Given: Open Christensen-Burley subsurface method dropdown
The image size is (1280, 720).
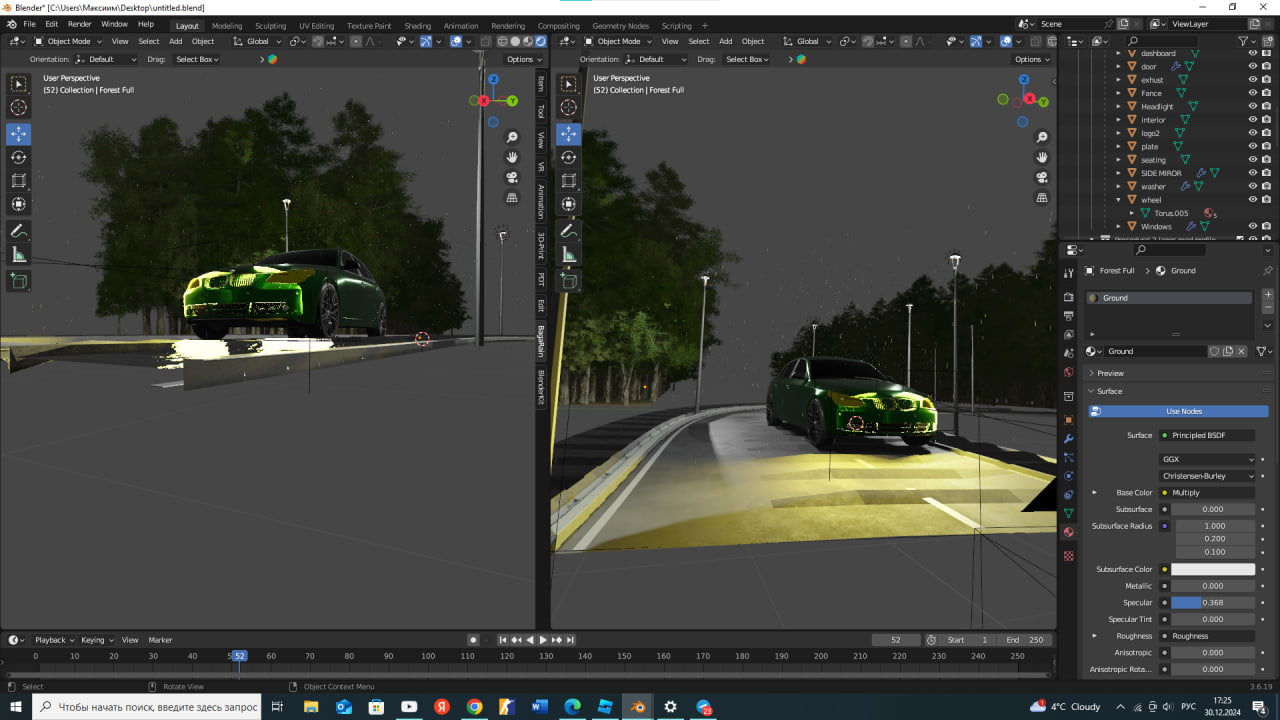Looking at the screenshot, I should coord(1207,476).
